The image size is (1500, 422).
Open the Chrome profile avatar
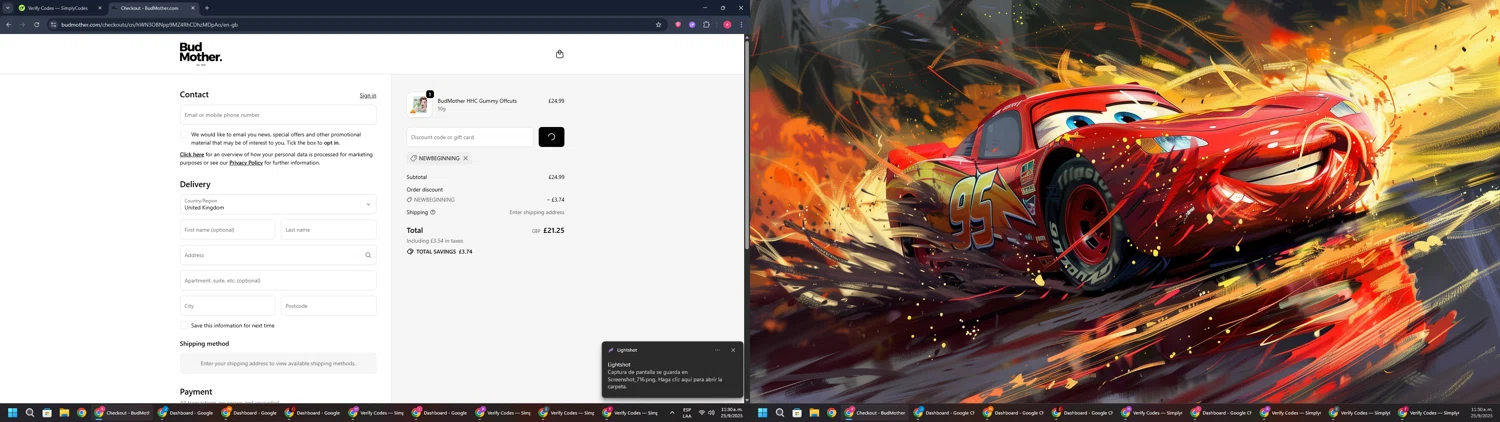(x=727, y=24)
